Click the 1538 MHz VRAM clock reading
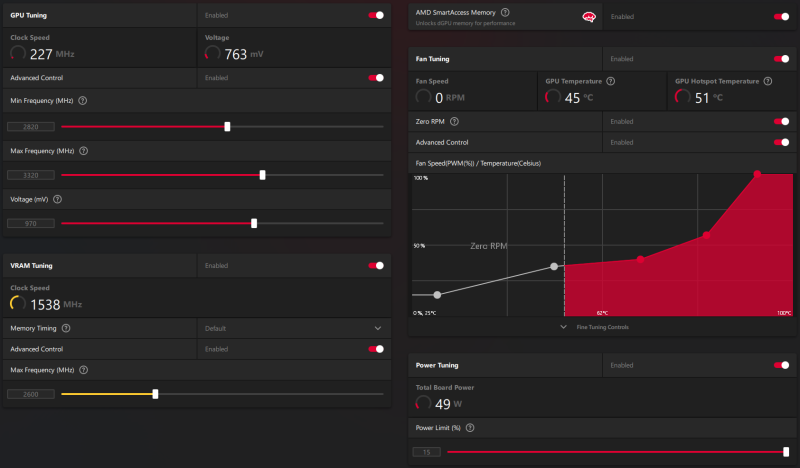This screenshot has height=468, width=800. (x=56, y=305)
